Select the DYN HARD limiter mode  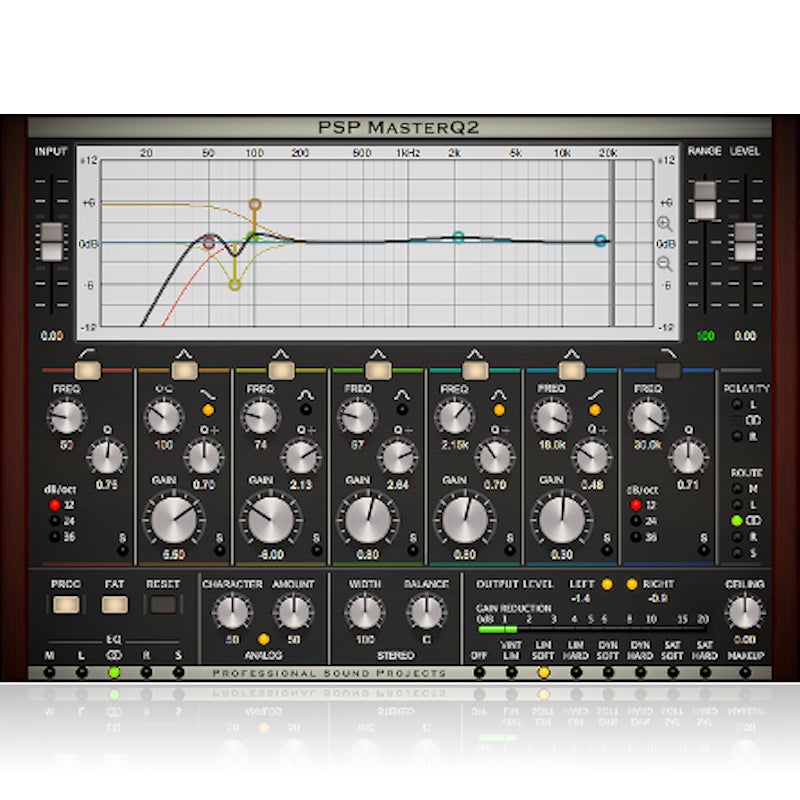(x=640, y=673)
